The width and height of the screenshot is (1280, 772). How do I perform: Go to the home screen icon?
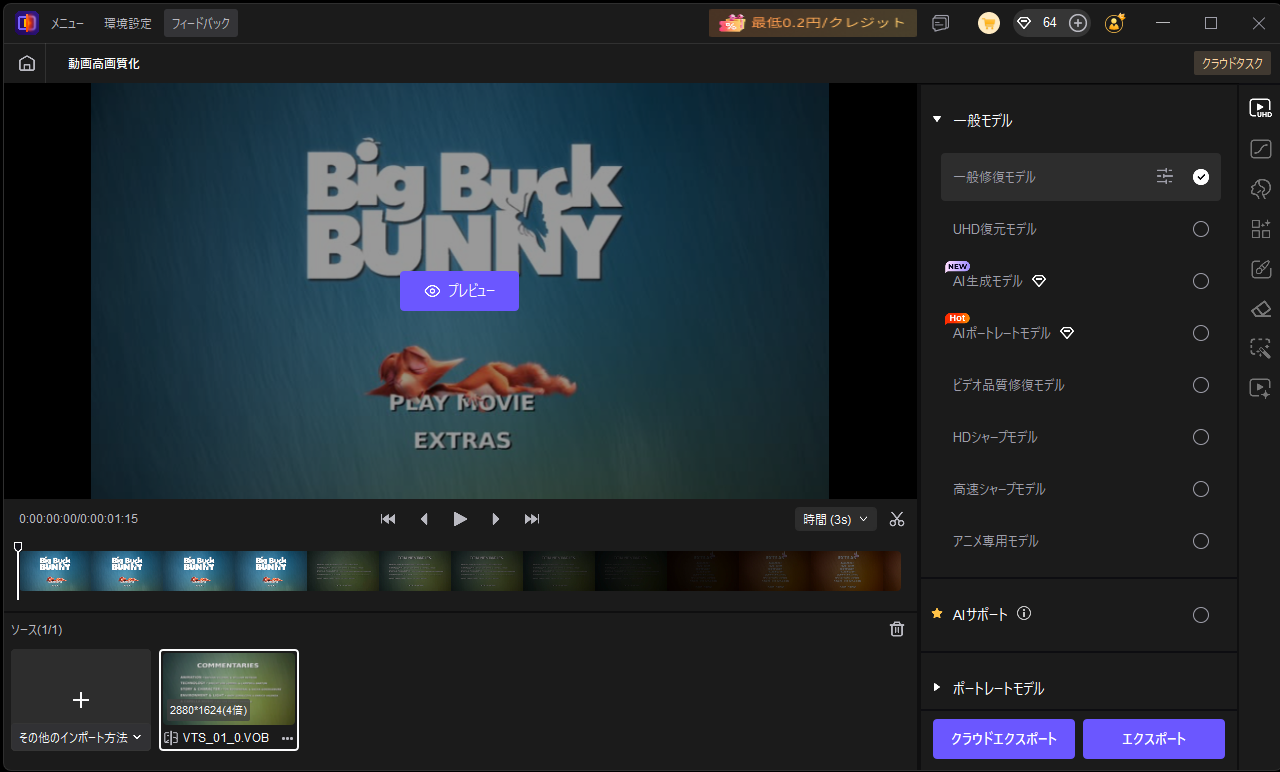pos(27,63)
